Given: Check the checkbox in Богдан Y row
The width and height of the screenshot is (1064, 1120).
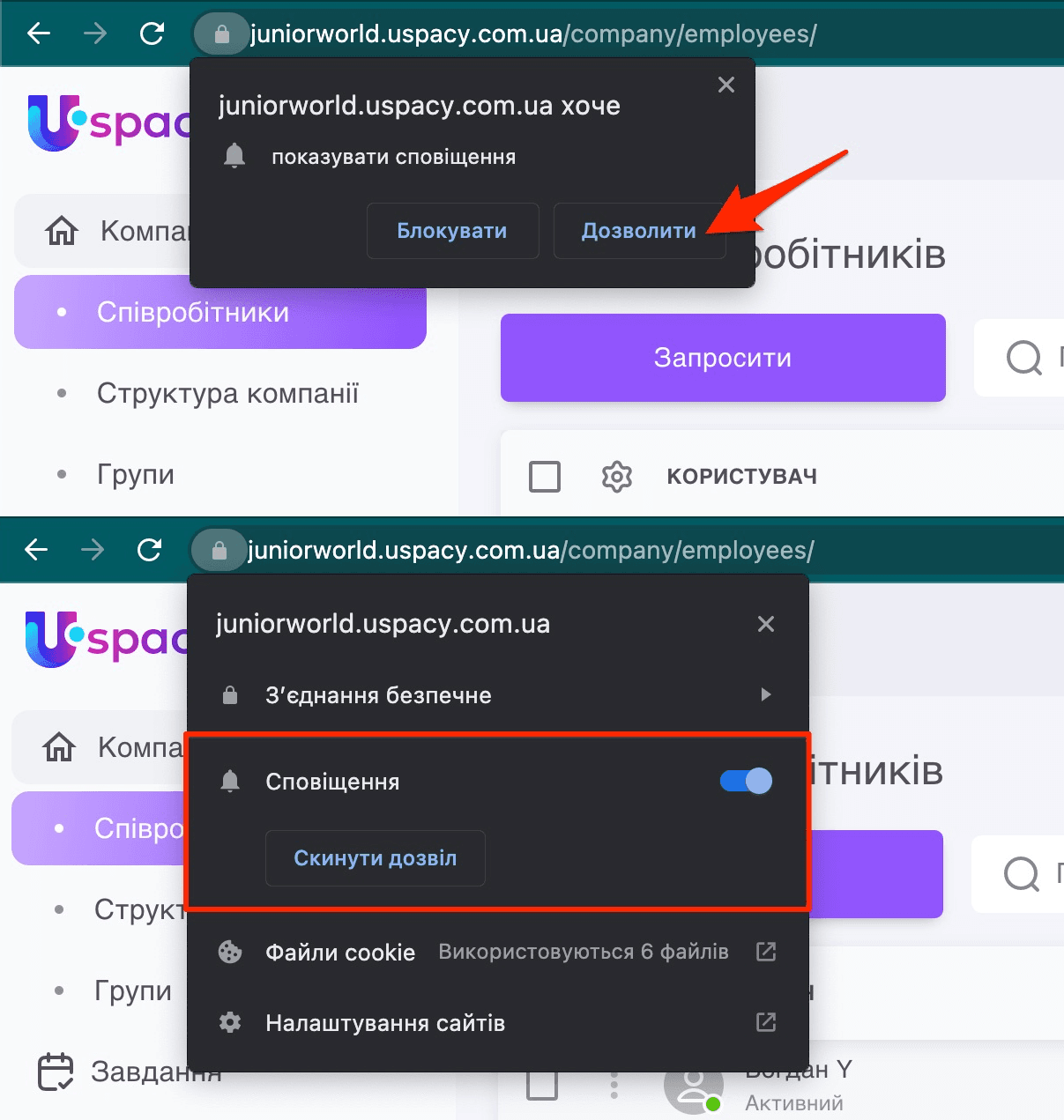Looking at the screenshot, I should pos(542,1085).
